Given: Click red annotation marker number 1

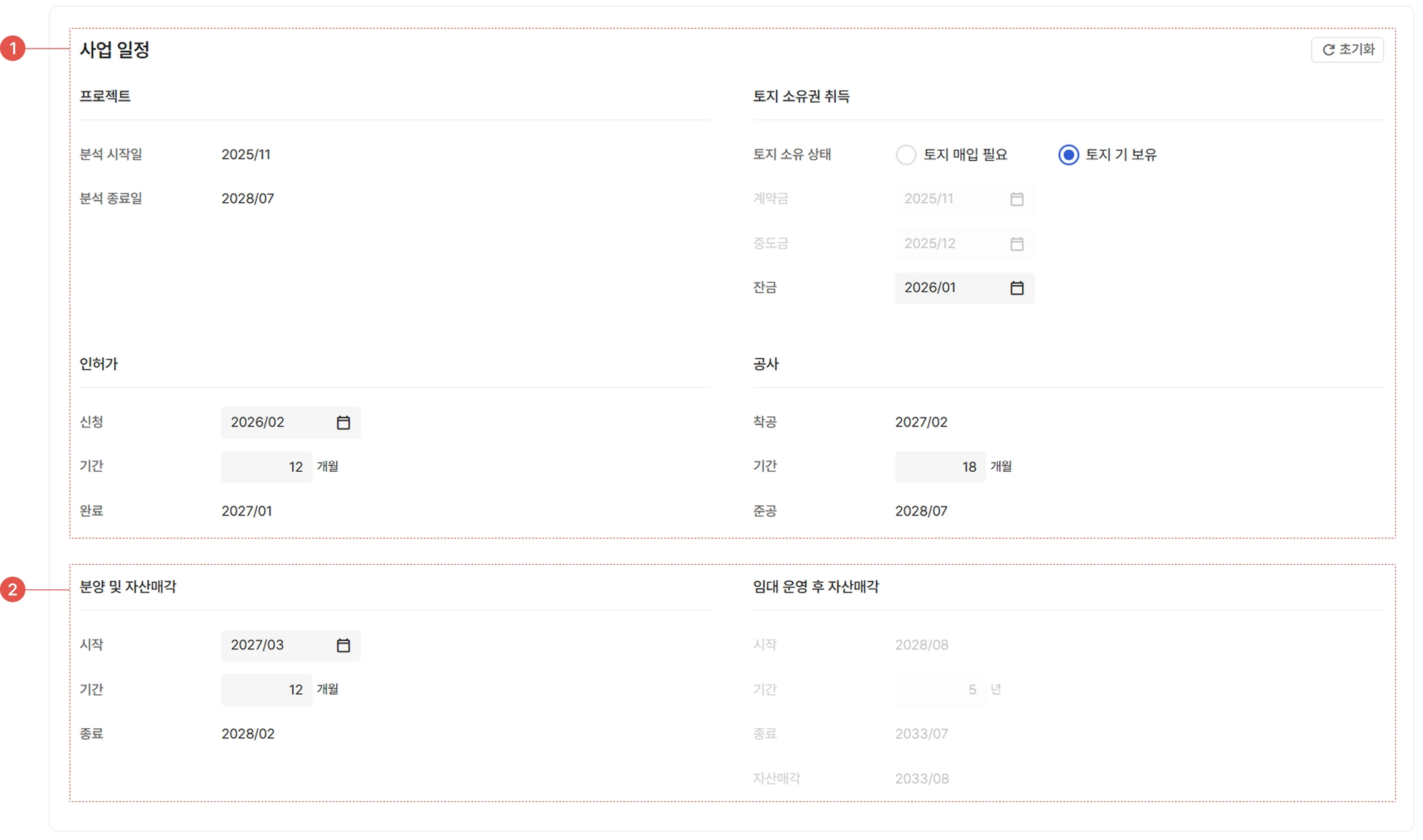Looking at the screenshot, I should (13, 49).
